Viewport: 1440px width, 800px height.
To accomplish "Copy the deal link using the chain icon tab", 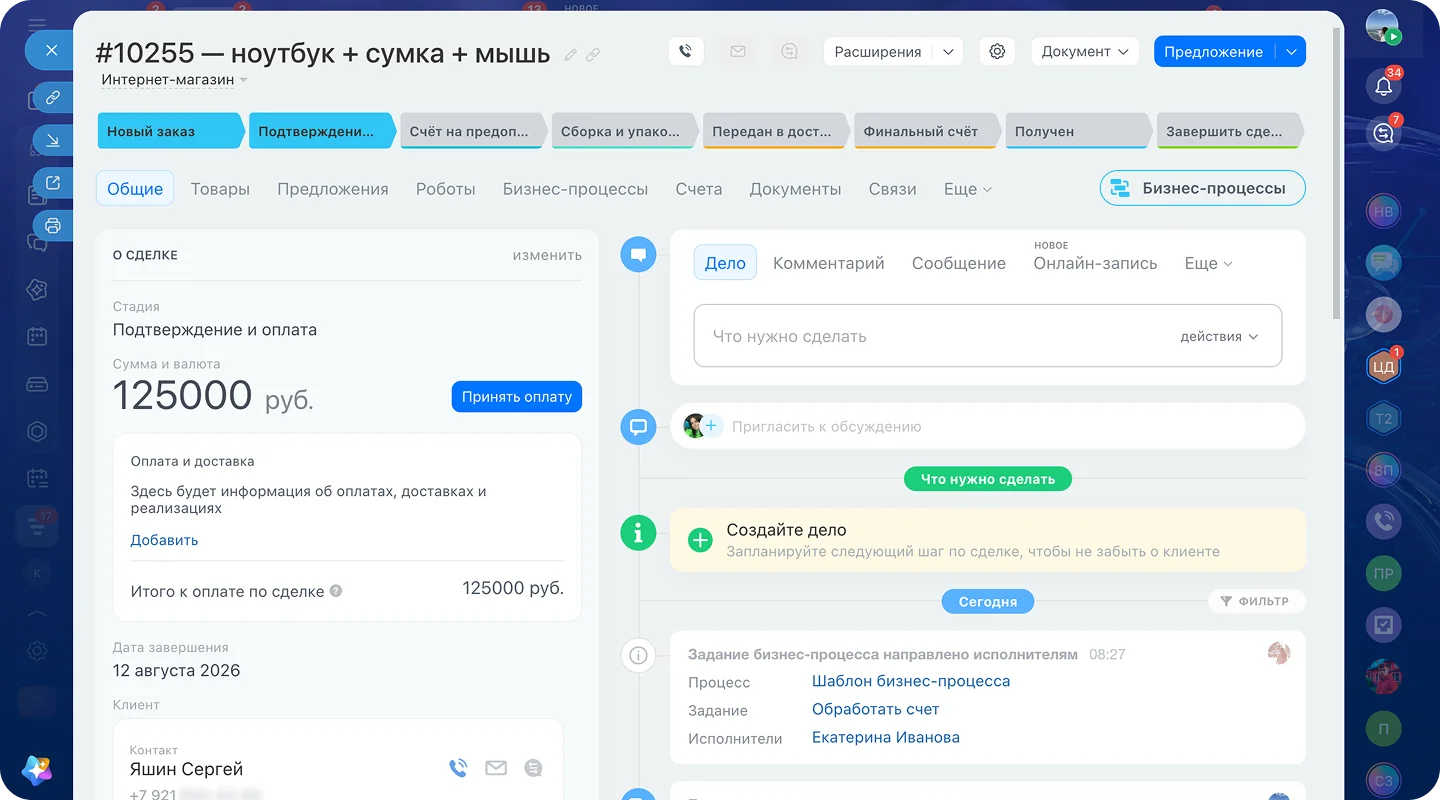I will coord(53,97).
